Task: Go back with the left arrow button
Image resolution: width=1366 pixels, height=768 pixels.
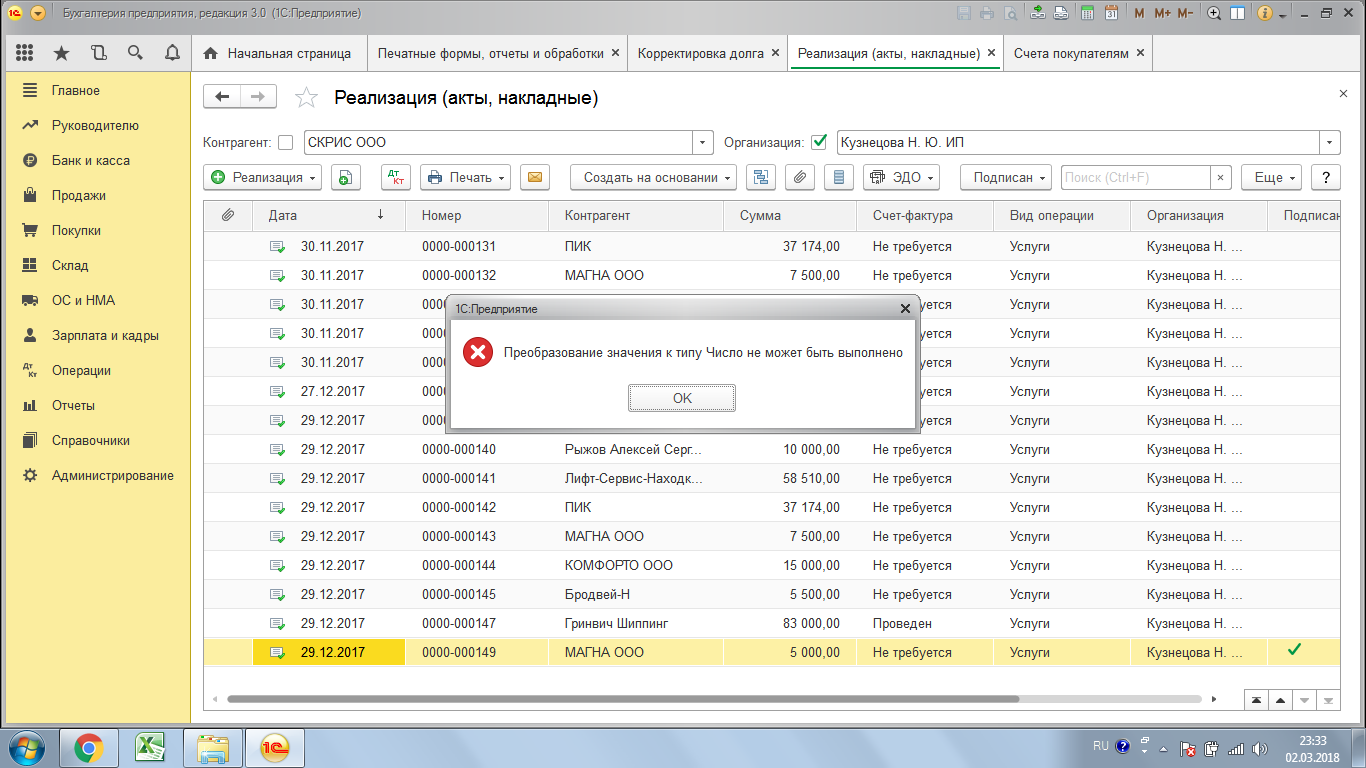Action: click(222, 96)
